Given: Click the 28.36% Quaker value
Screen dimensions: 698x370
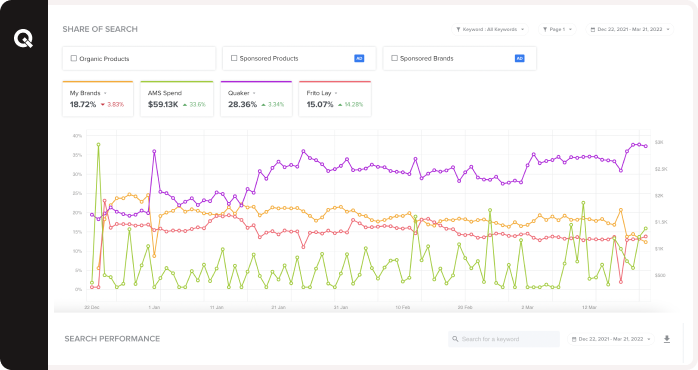Looking at the screenshot, I should (x=242, y=105).
